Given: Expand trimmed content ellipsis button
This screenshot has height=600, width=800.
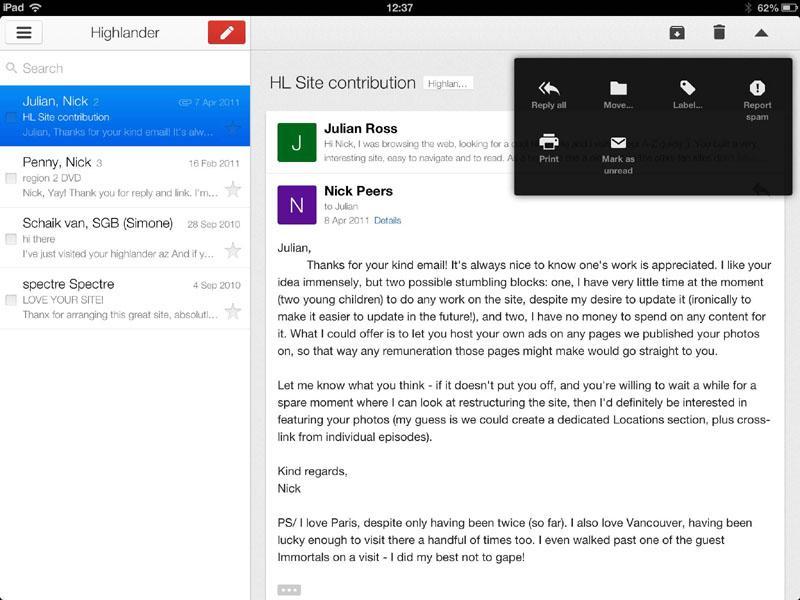Looking at the screenshot, I should tap(289, 590).
